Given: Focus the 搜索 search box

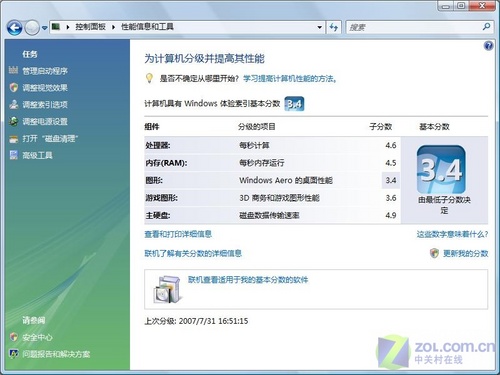Looking at the screenshot, I should [x=414, y=27].
